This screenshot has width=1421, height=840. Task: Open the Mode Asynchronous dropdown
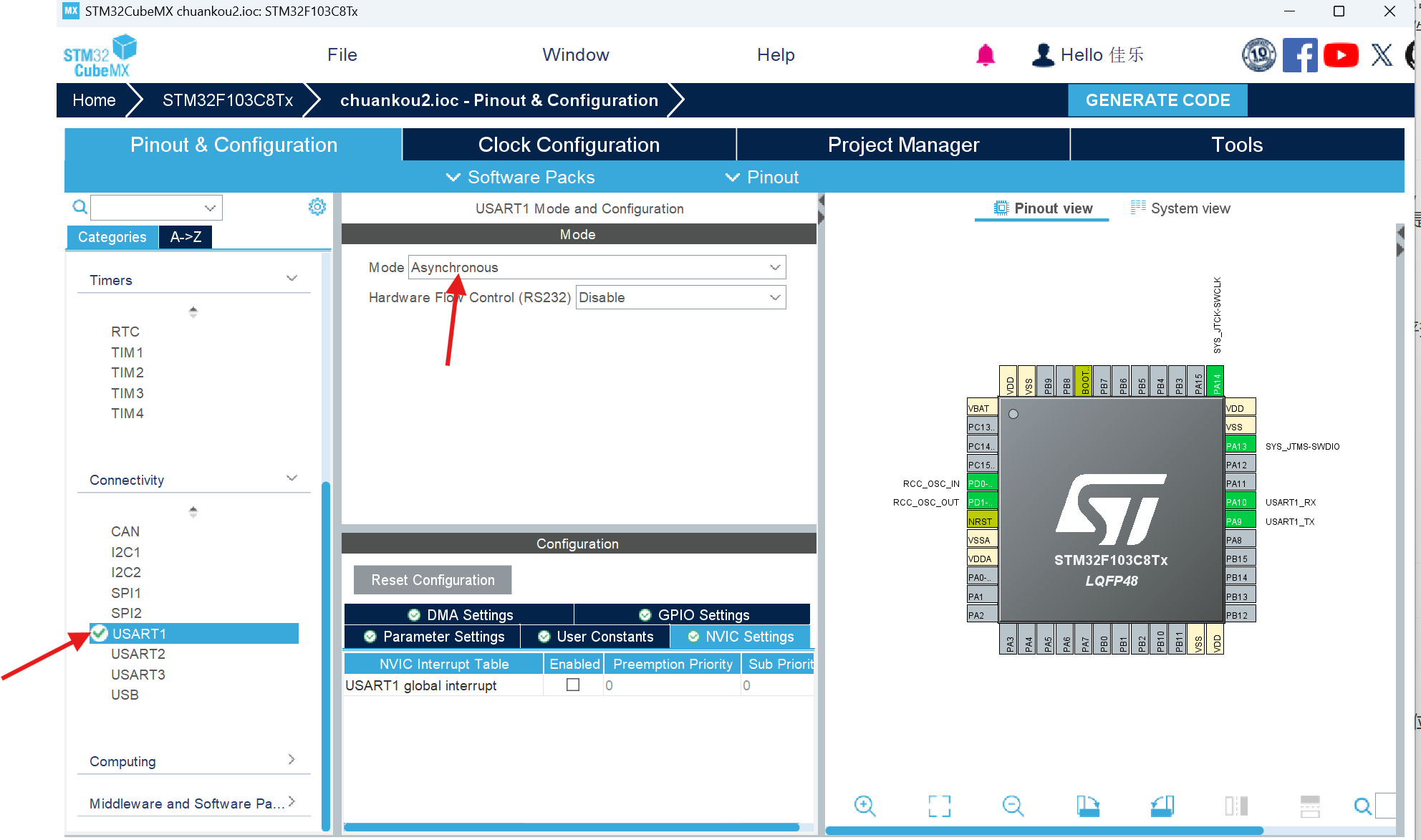[x=597, y=267]
